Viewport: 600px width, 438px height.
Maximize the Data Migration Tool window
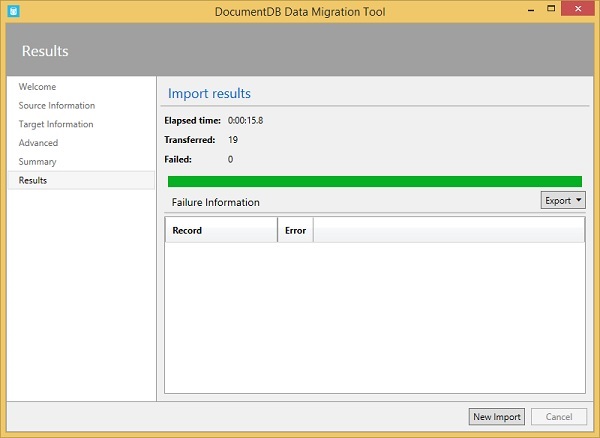[551, 8]
